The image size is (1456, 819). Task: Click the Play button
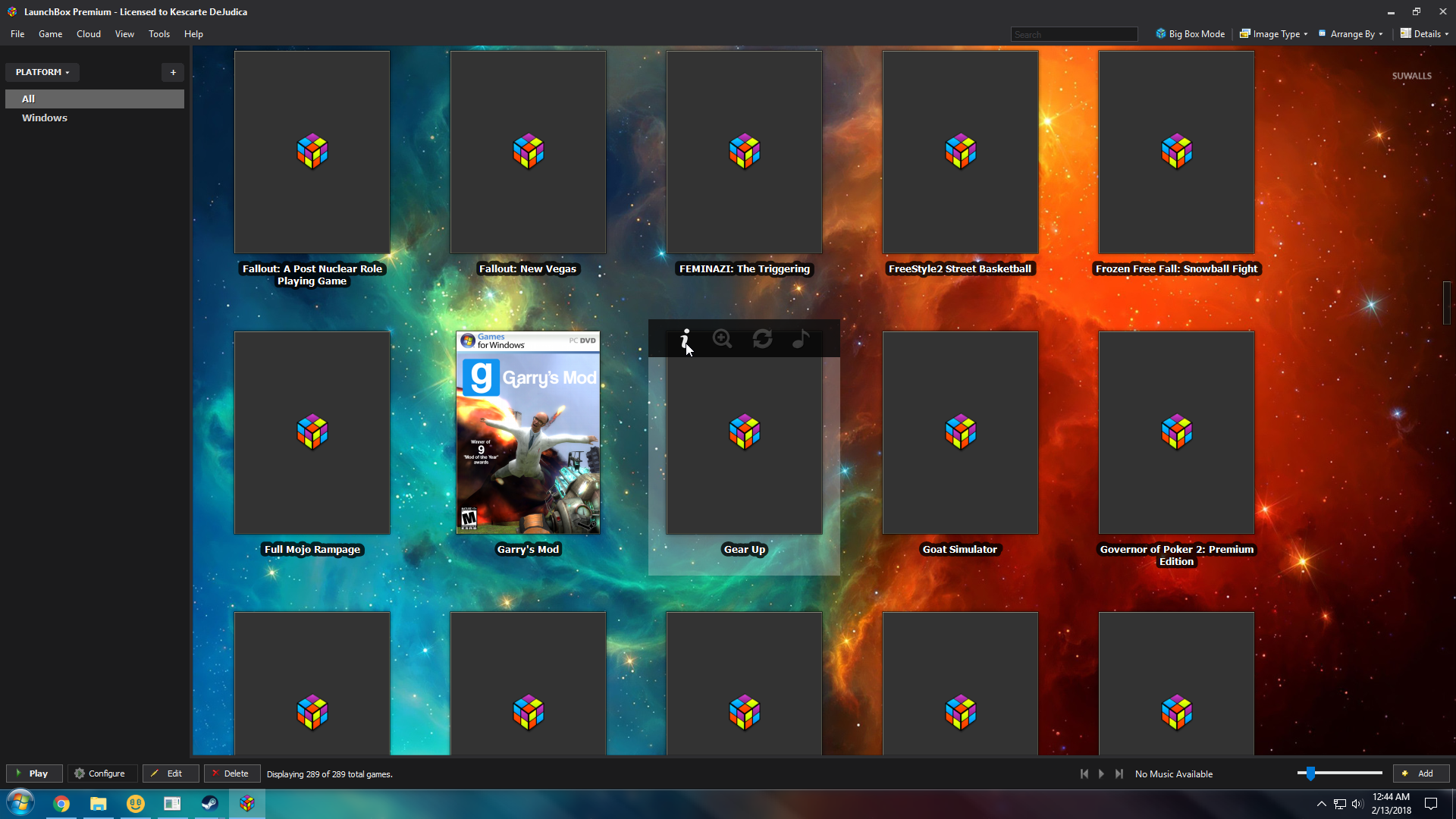34,773
